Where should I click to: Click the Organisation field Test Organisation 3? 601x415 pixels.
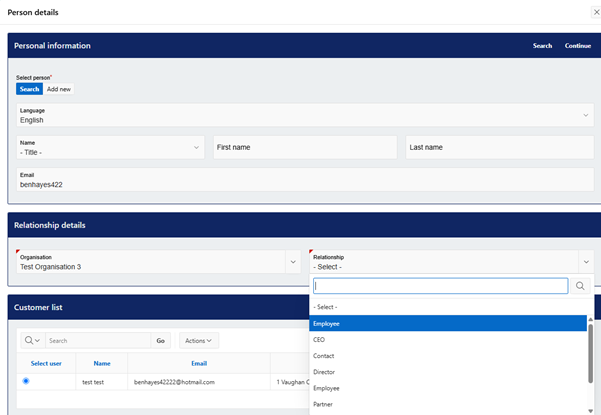coord(151,262)
